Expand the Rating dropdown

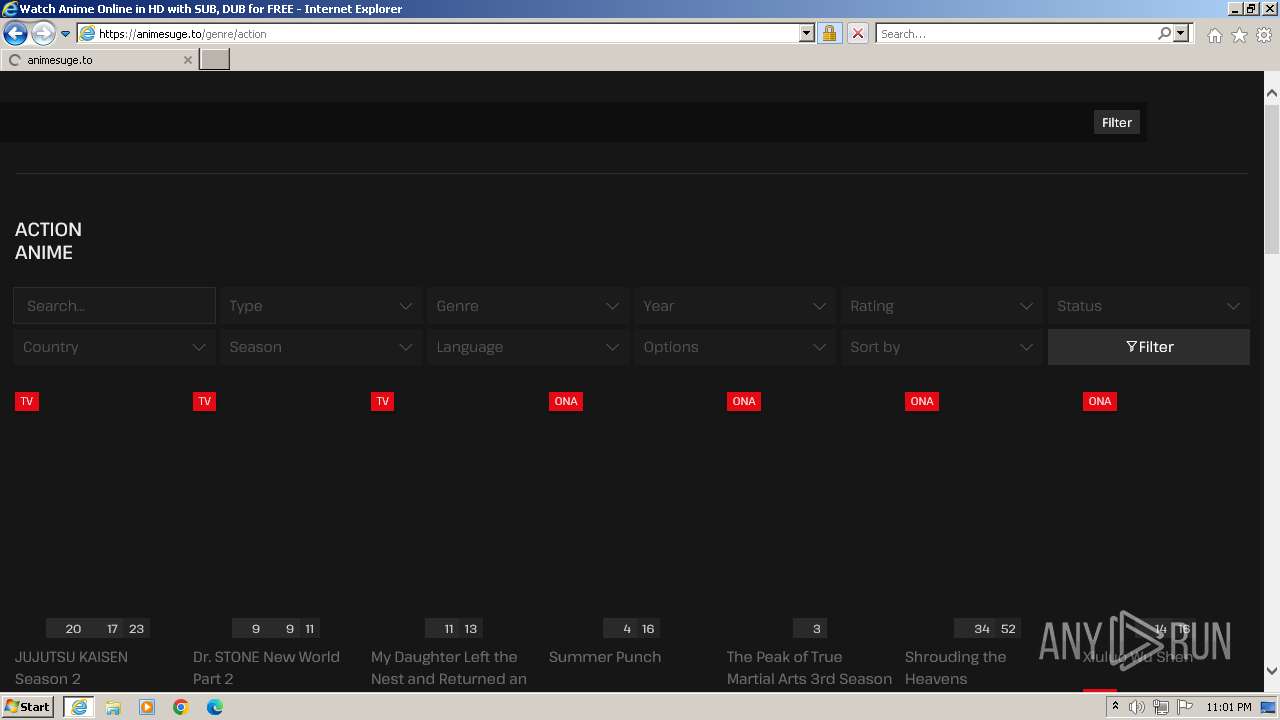coord(942,306)
